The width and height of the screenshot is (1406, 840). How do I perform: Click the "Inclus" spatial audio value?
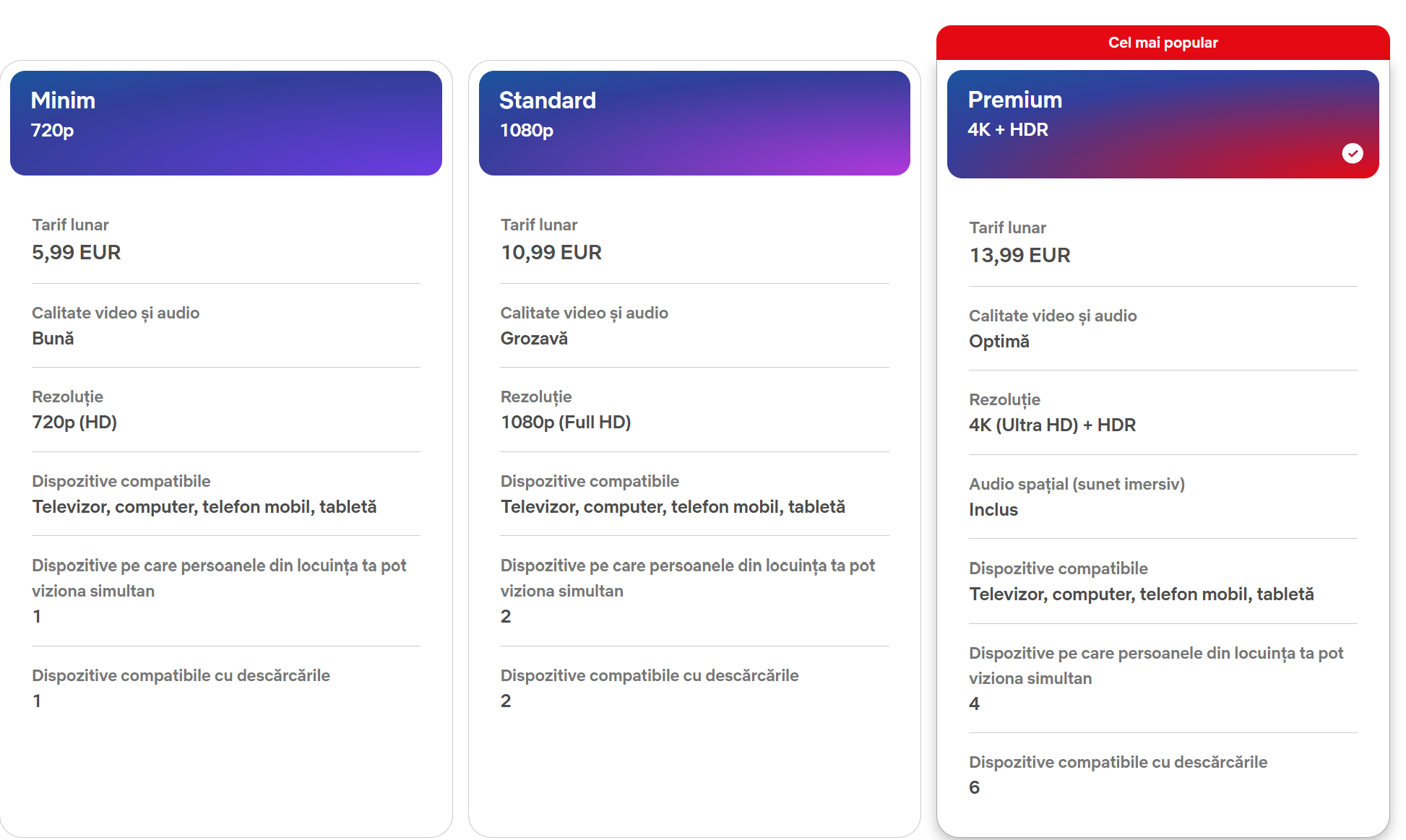click(993, 509)
